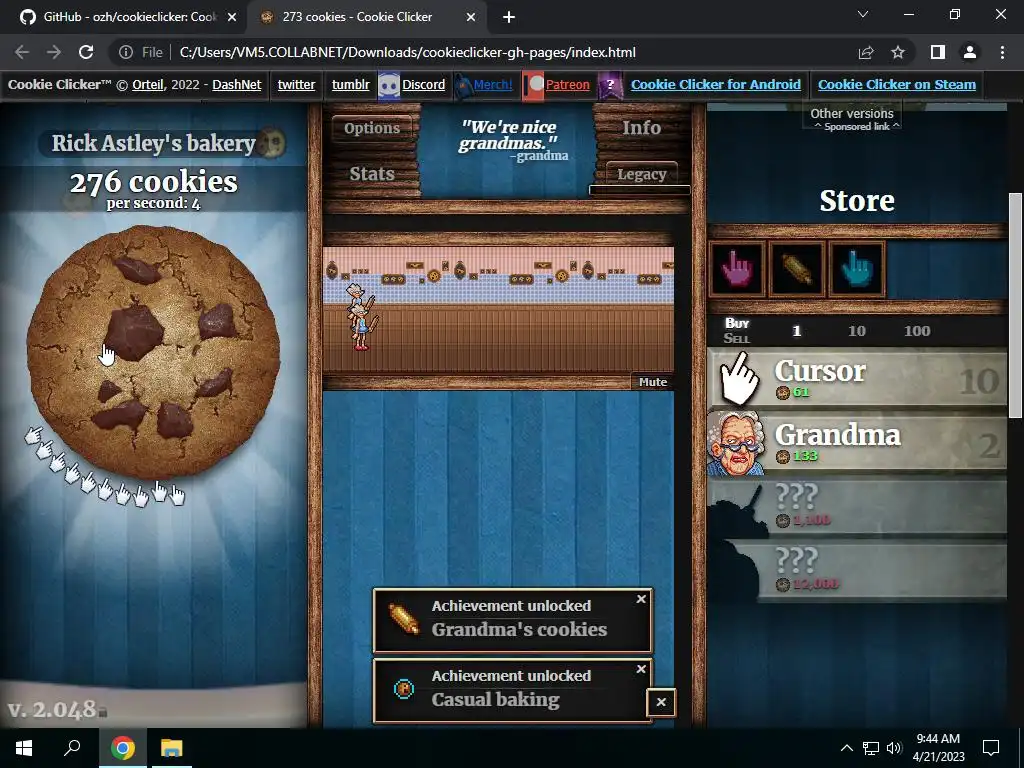Click the purple question mark banner icon
The height and width of the screenshot is (768, 1024).
pos(611,86)
